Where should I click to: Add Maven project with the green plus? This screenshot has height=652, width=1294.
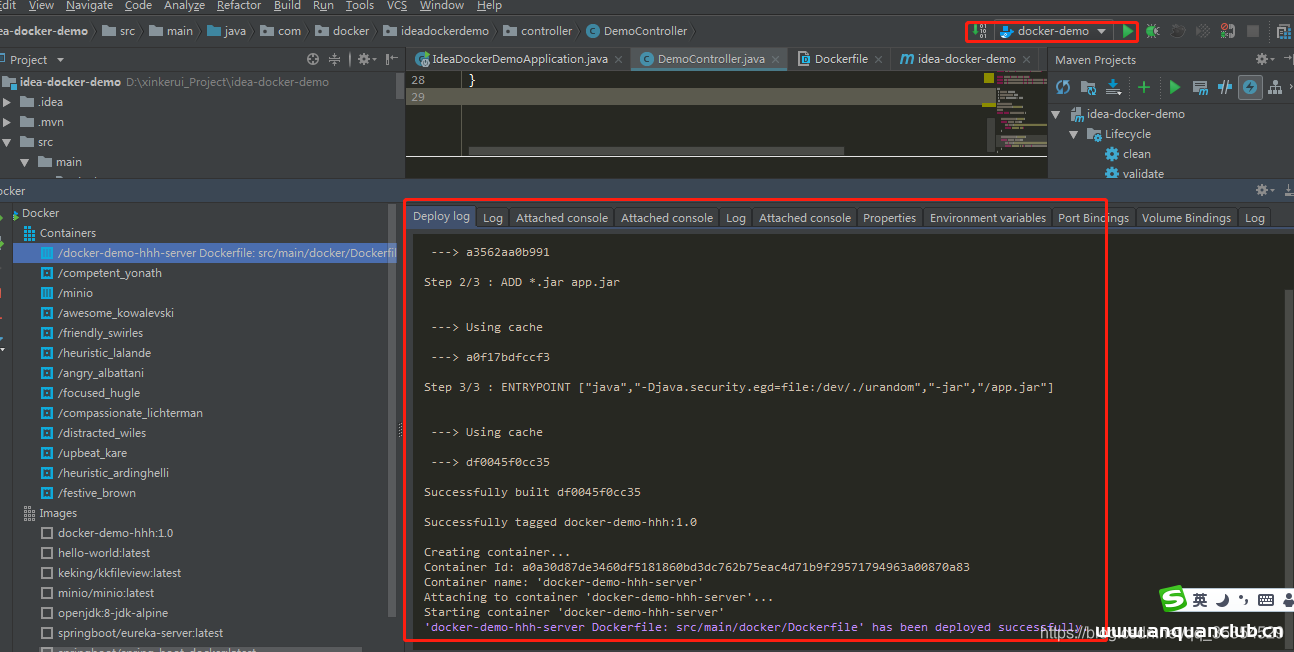tap(1144, 88)
